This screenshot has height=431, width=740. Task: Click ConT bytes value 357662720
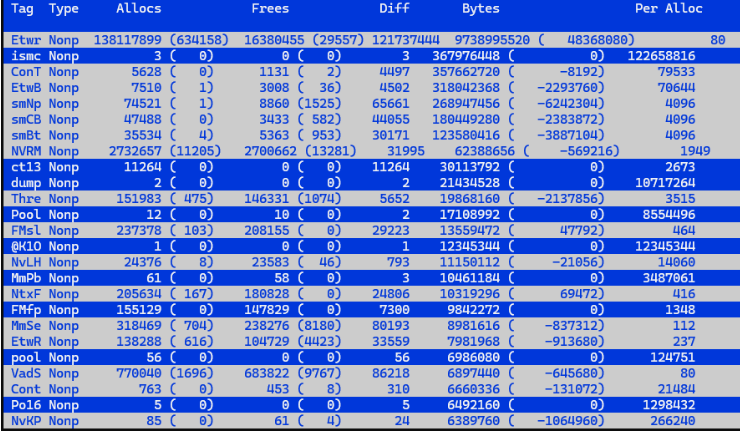click(x=466, y=72)
